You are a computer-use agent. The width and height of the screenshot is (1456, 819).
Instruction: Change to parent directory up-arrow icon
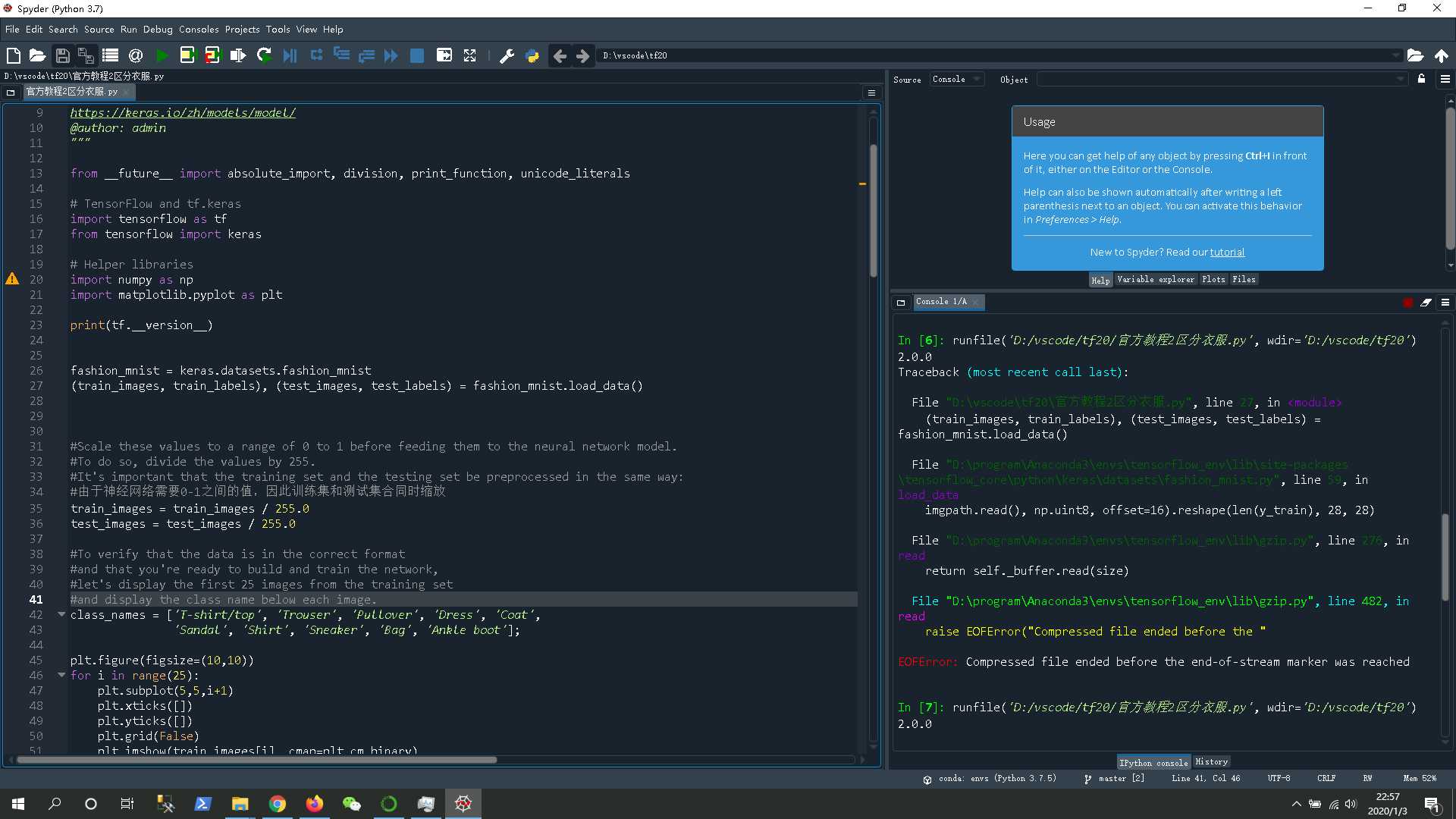click(1441, 55)
